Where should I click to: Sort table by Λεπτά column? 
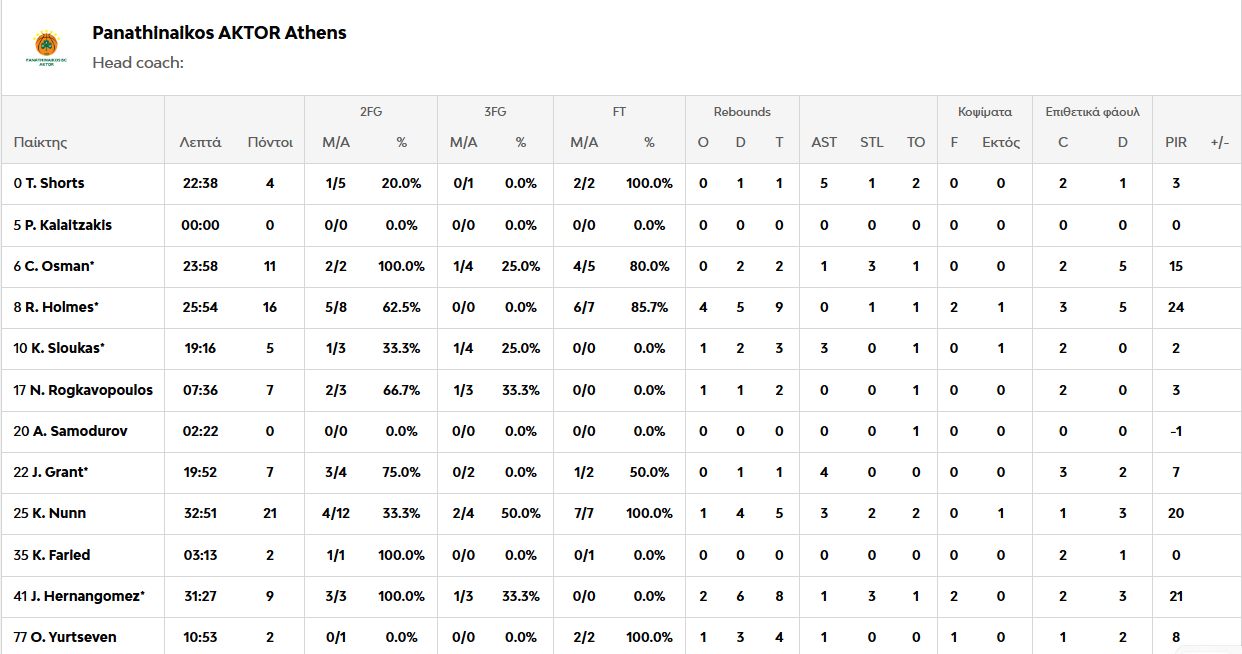pos(200,142)
